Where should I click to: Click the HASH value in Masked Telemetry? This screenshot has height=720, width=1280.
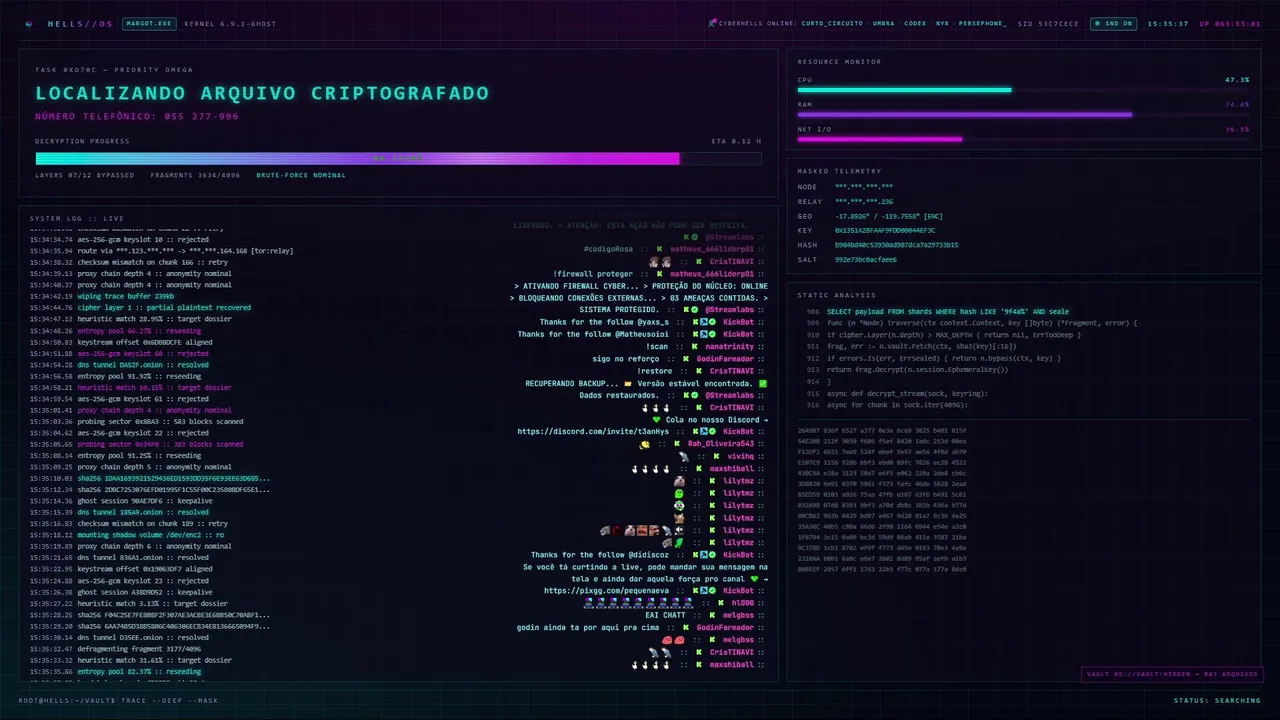click(897, 245)
